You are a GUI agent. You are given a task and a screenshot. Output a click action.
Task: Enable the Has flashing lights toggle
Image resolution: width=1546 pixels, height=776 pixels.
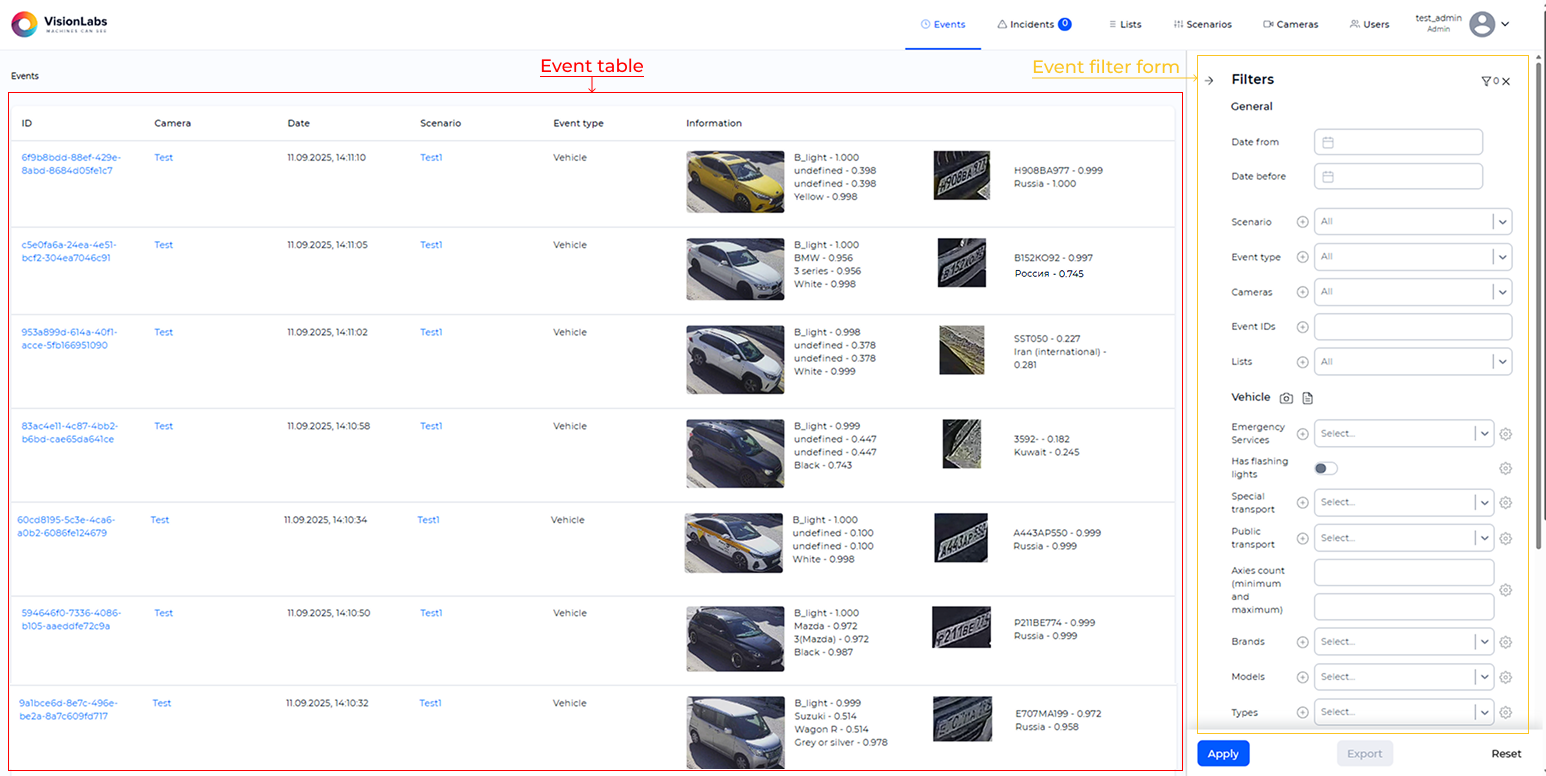1325,467
